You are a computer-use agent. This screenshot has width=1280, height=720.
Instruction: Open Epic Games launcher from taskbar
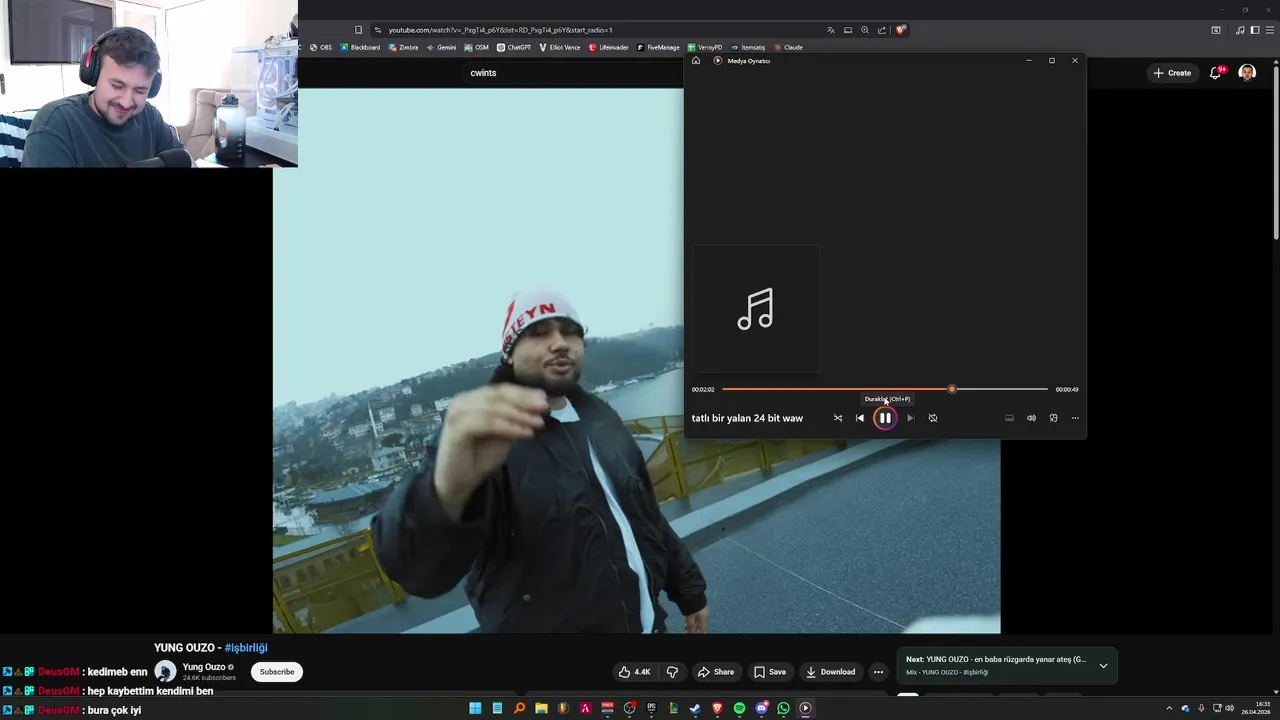pyautogui.click(x=651, y=708)
